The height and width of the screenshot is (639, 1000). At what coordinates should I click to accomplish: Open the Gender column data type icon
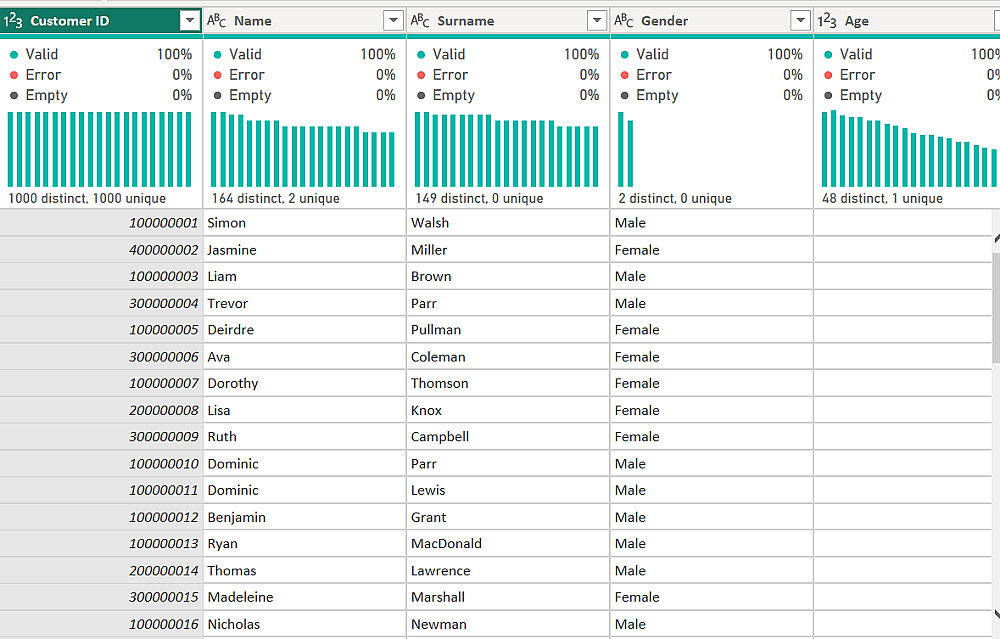pyautogui.click(x=624, y=21)
